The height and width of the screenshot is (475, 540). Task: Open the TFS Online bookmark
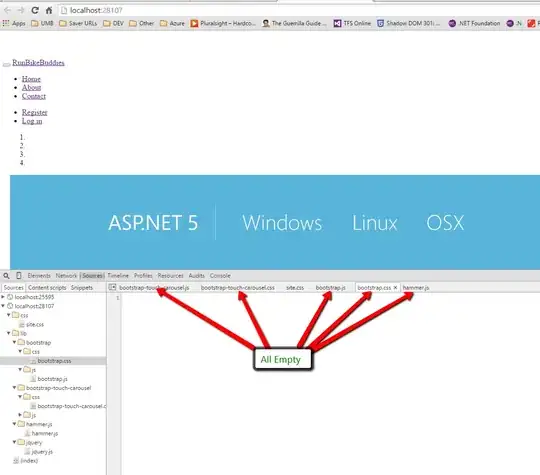352,23
